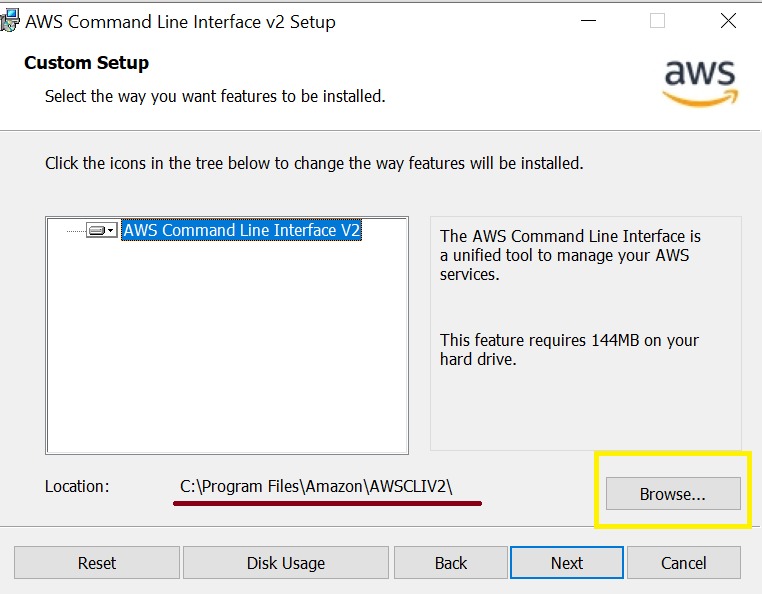Click the 'unified tool to manage' description
The width and height of the screenshot is (762, 594).
point(570,255)
